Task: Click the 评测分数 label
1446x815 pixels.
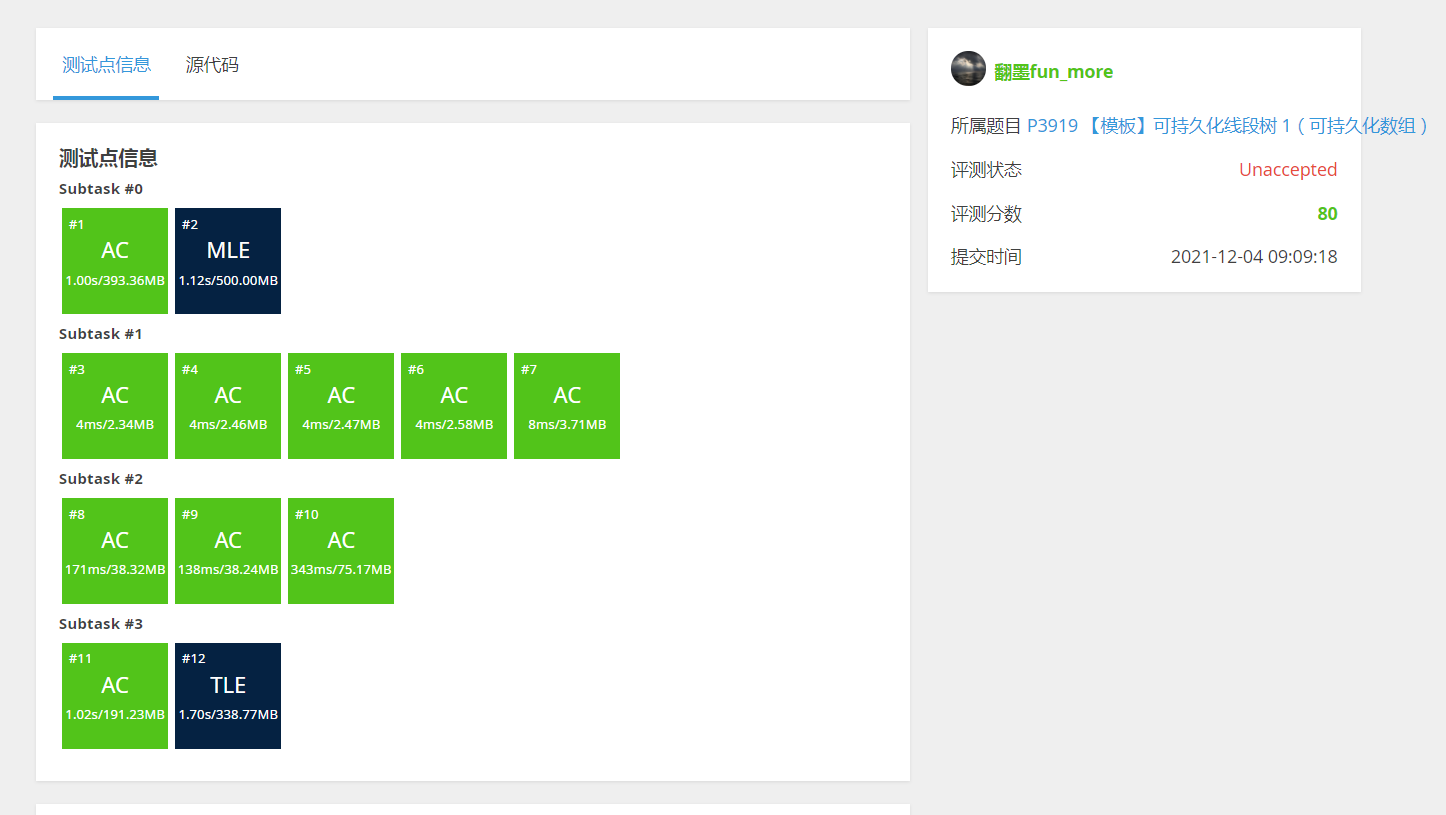Action: pyautogui.click(x=986, y=214)
